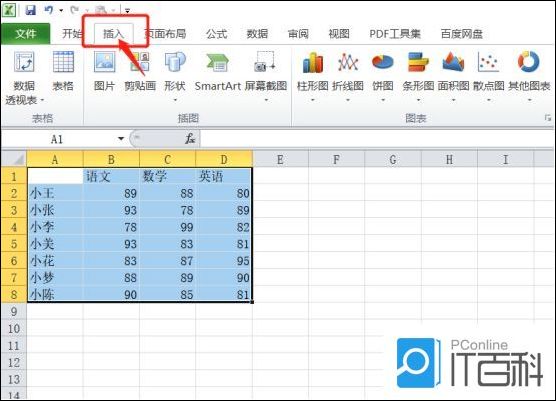Switch to the 公式 tab
This screenshot has height=401, width=556.
tap(217, 34)
